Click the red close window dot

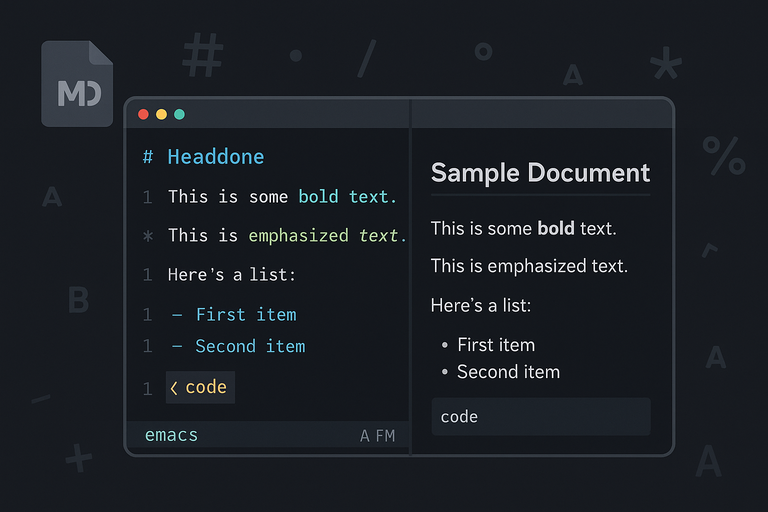pyautogui.click(x=143, y=114)
